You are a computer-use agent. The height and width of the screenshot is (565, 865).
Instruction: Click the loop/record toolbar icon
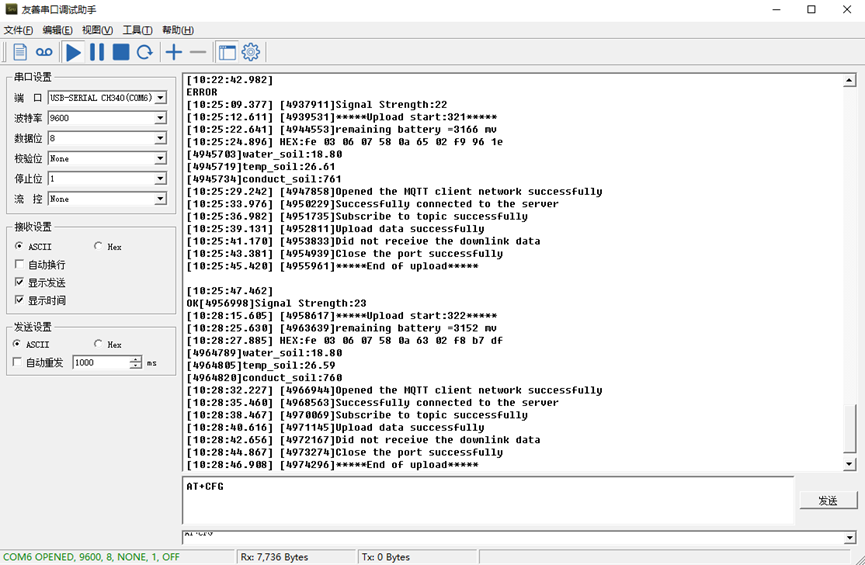click(x=44, y=52)
